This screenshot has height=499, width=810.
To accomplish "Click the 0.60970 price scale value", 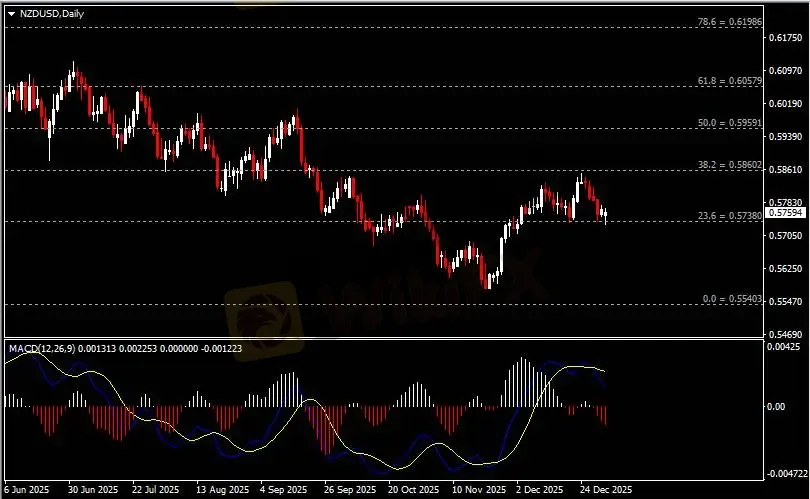I will [x=785, y=70].
